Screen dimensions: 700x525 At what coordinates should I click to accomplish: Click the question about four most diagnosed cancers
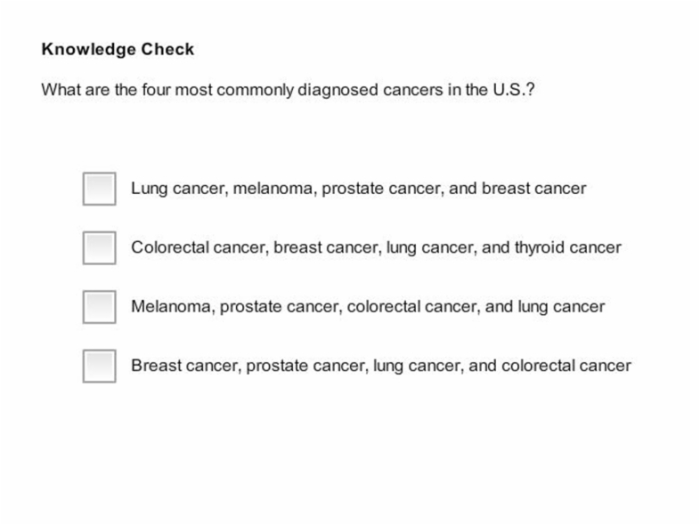tap(288, 90)
